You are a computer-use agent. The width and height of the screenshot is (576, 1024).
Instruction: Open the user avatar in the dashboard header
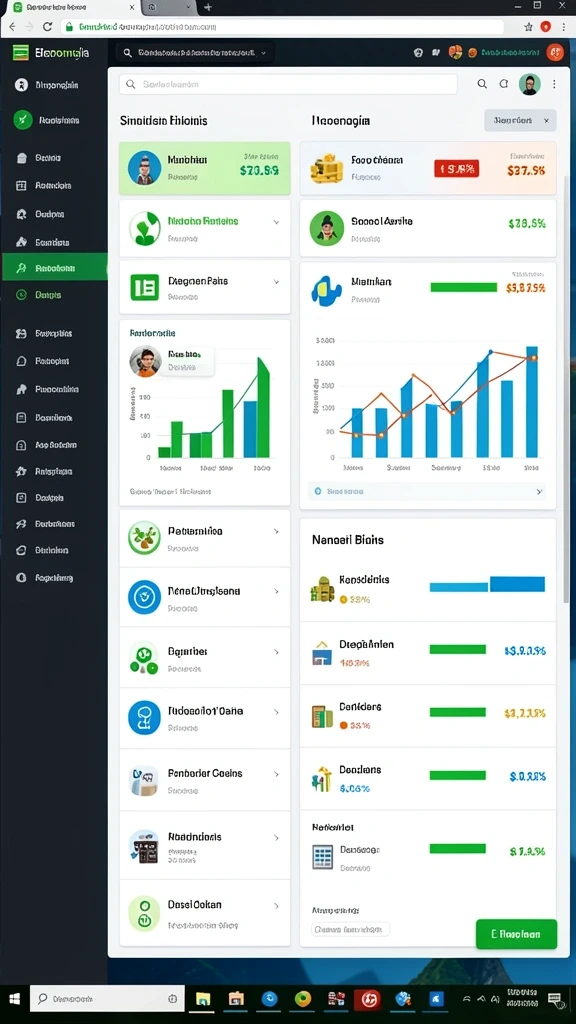click(530, 84)
